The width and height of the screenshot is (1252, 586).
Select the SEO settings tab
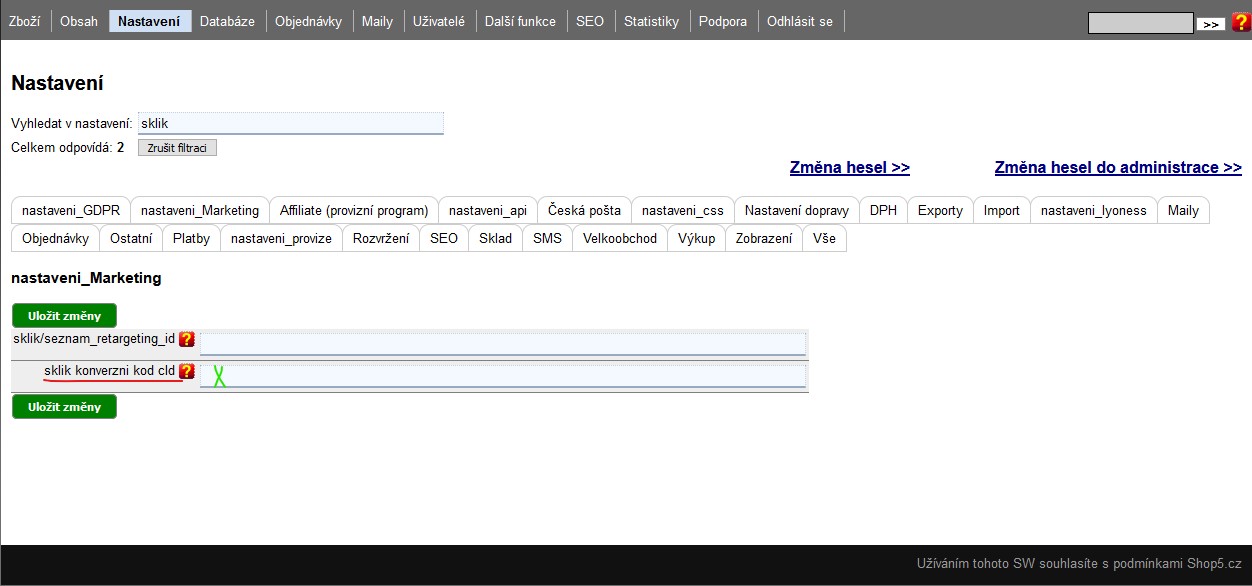[444, 238]
